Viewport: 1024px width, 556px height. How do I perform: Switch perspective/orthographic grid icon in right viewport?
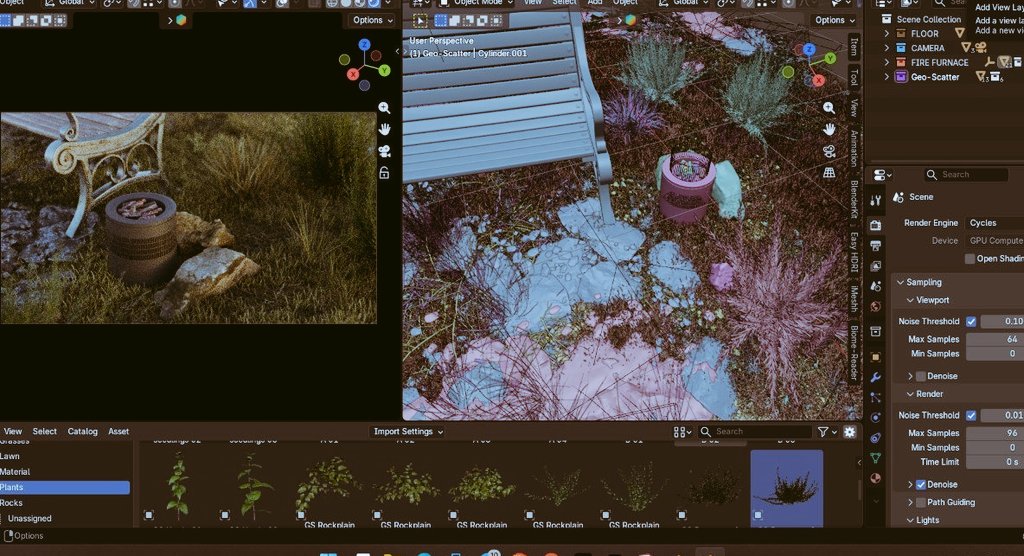coord(829,173)
